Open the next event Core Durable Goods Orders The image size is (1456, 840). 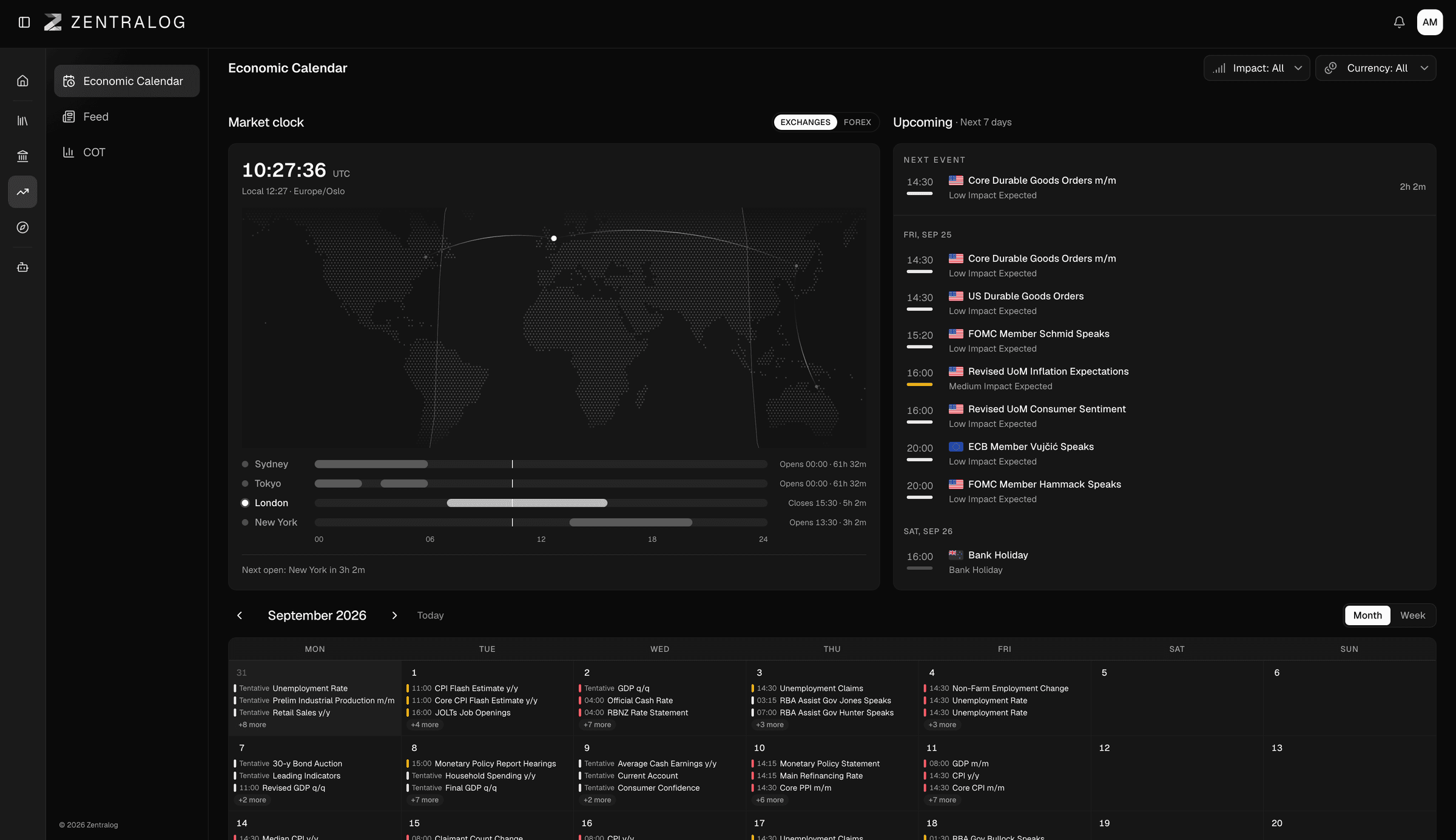pos(1164,187)
